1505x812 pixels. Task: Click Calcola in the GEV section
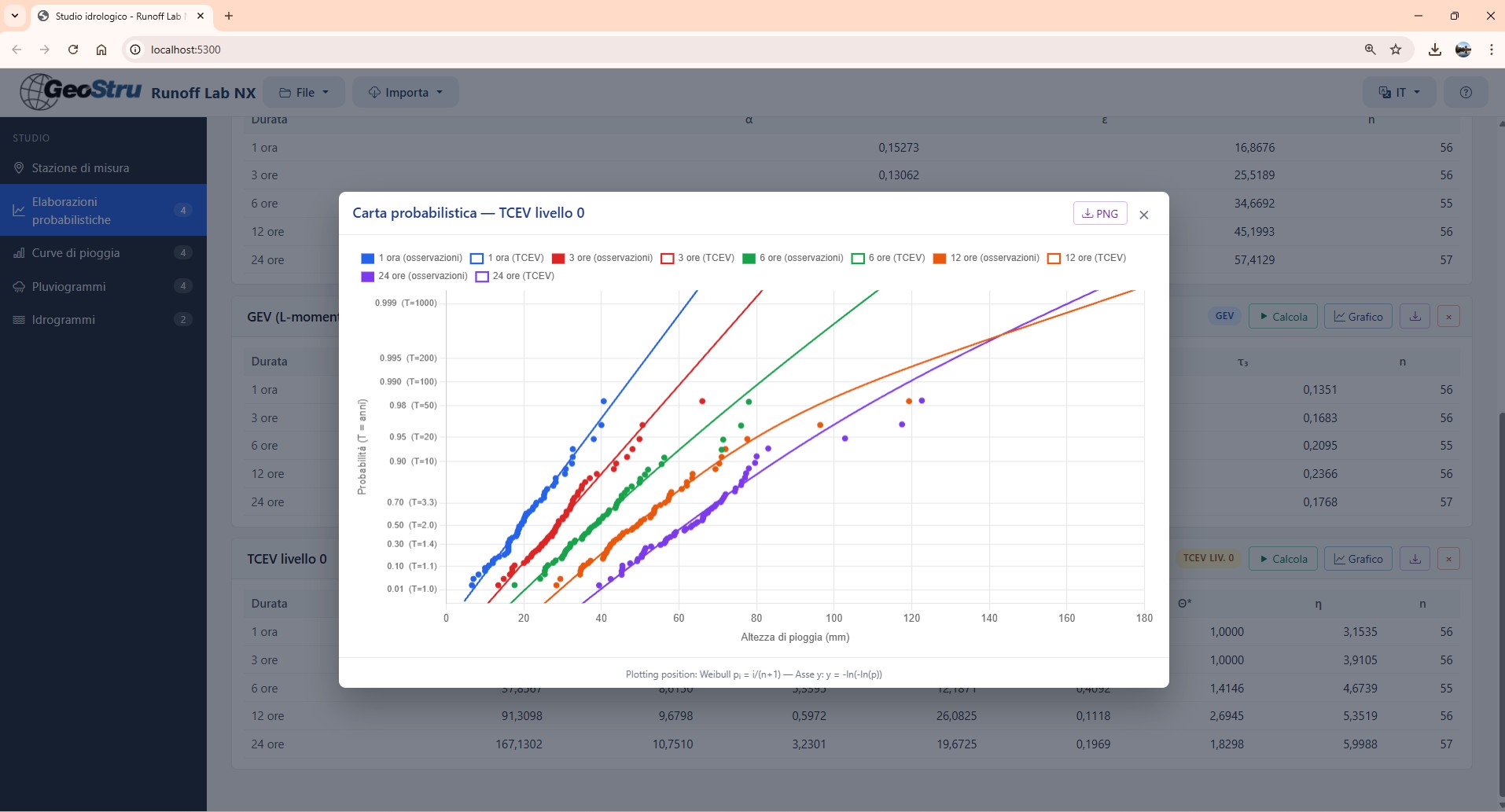pos(1282,317)
